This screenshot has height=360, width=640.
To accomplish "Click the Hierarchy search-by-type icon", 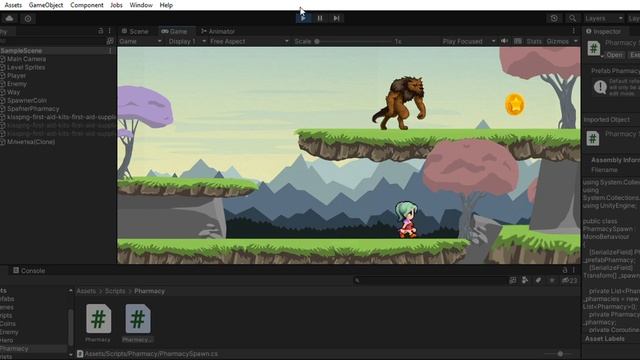I will point(109,41).
